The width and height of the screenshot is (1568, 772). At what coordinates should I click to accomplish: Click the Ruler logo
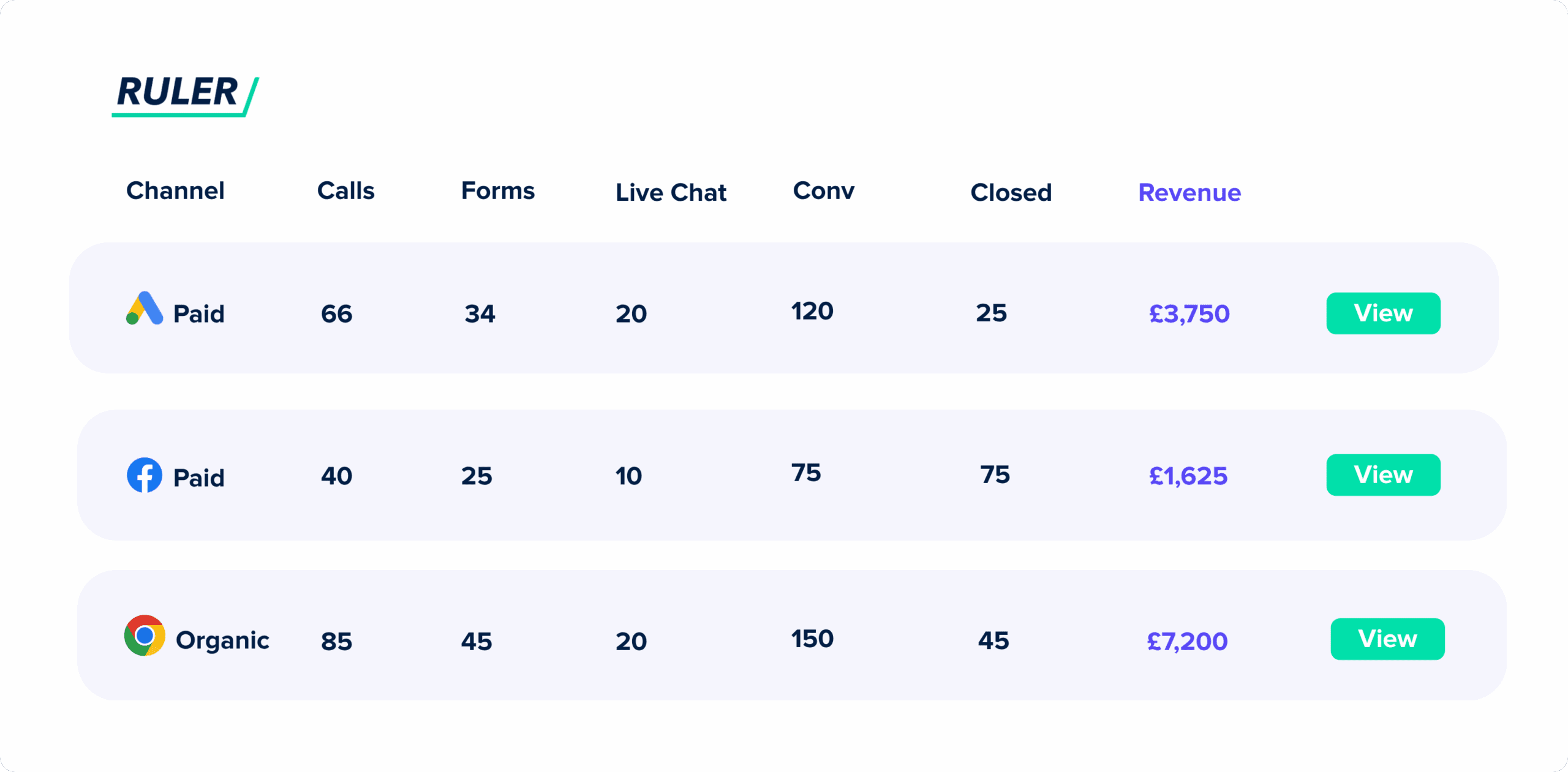[x=185, y=95]
